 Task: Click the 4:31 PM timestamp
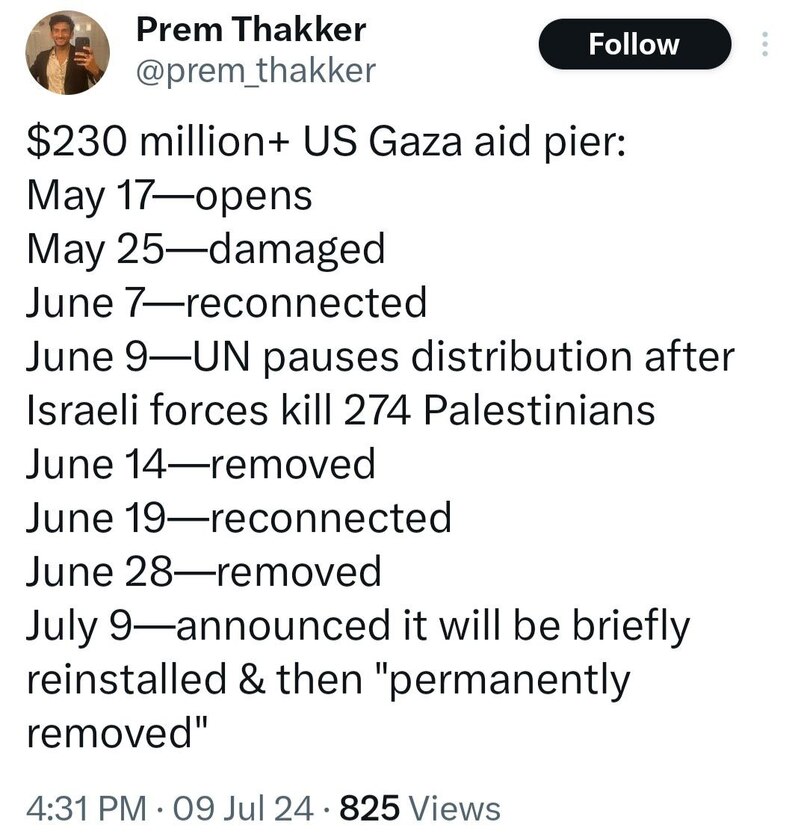pyautogui.click(x=86, y=808)
